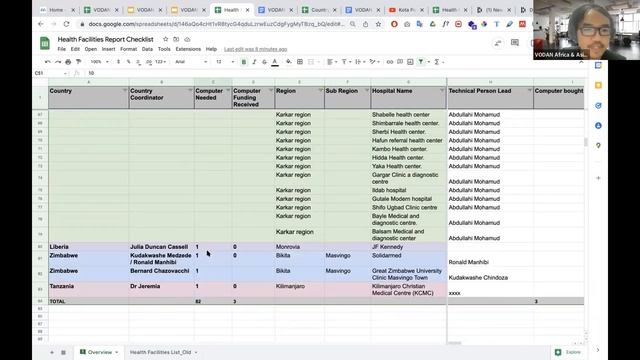Open the File menu

point(62,49)
